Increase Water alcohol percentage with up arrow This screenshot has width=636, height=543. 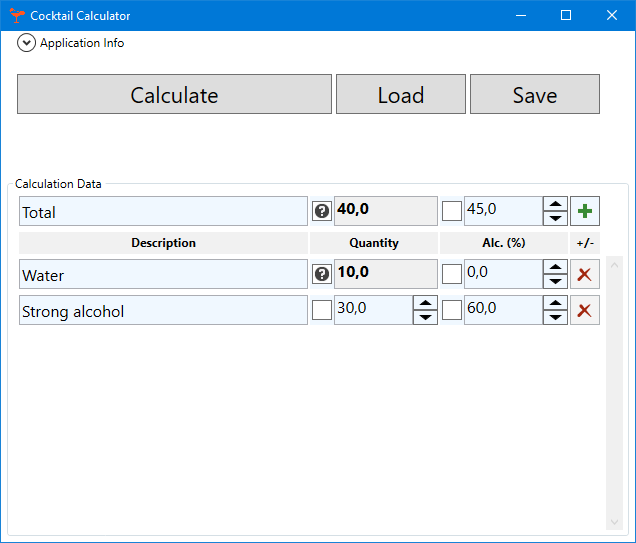pyautogui.click(x=555, y=268)
